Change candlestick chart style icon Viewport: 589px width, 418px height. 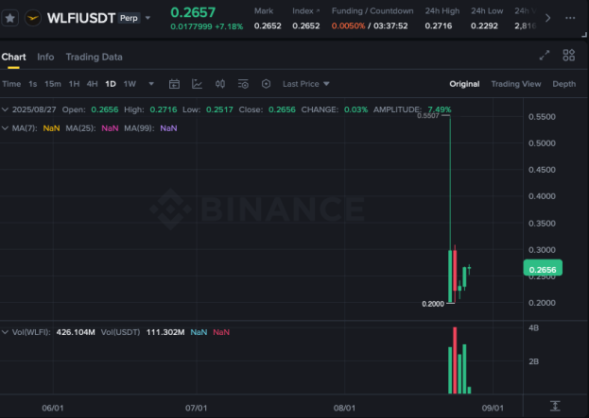(x=220, y=84)
